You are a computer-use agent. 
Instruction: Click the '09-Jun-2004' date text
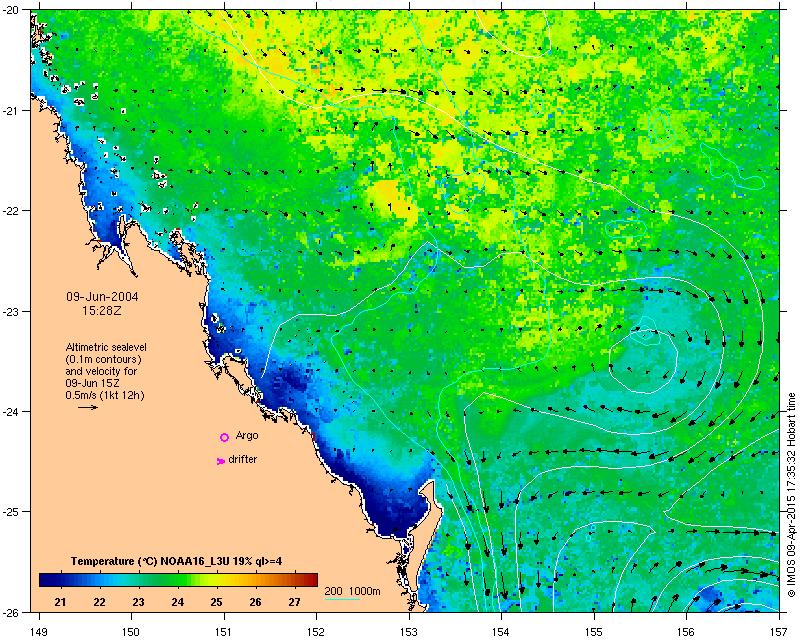pyautogui.click(x=102, y=297)
